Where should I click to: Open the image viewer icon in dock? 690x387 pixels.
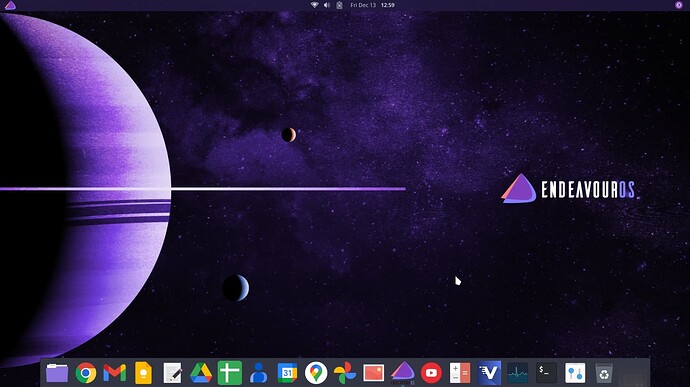coord(374,373)
